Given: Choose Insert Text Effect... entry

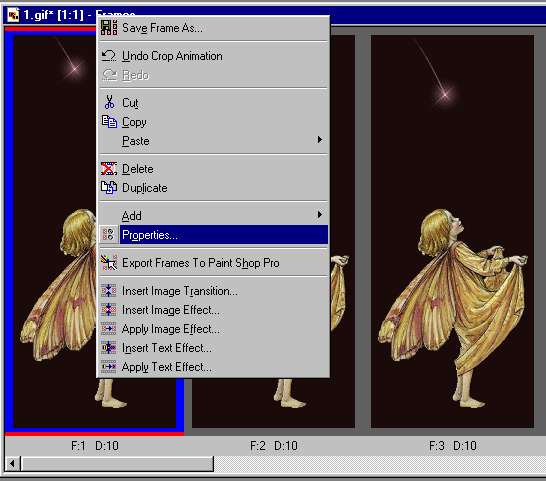Looking at the screenshot, I should (213, 348).
